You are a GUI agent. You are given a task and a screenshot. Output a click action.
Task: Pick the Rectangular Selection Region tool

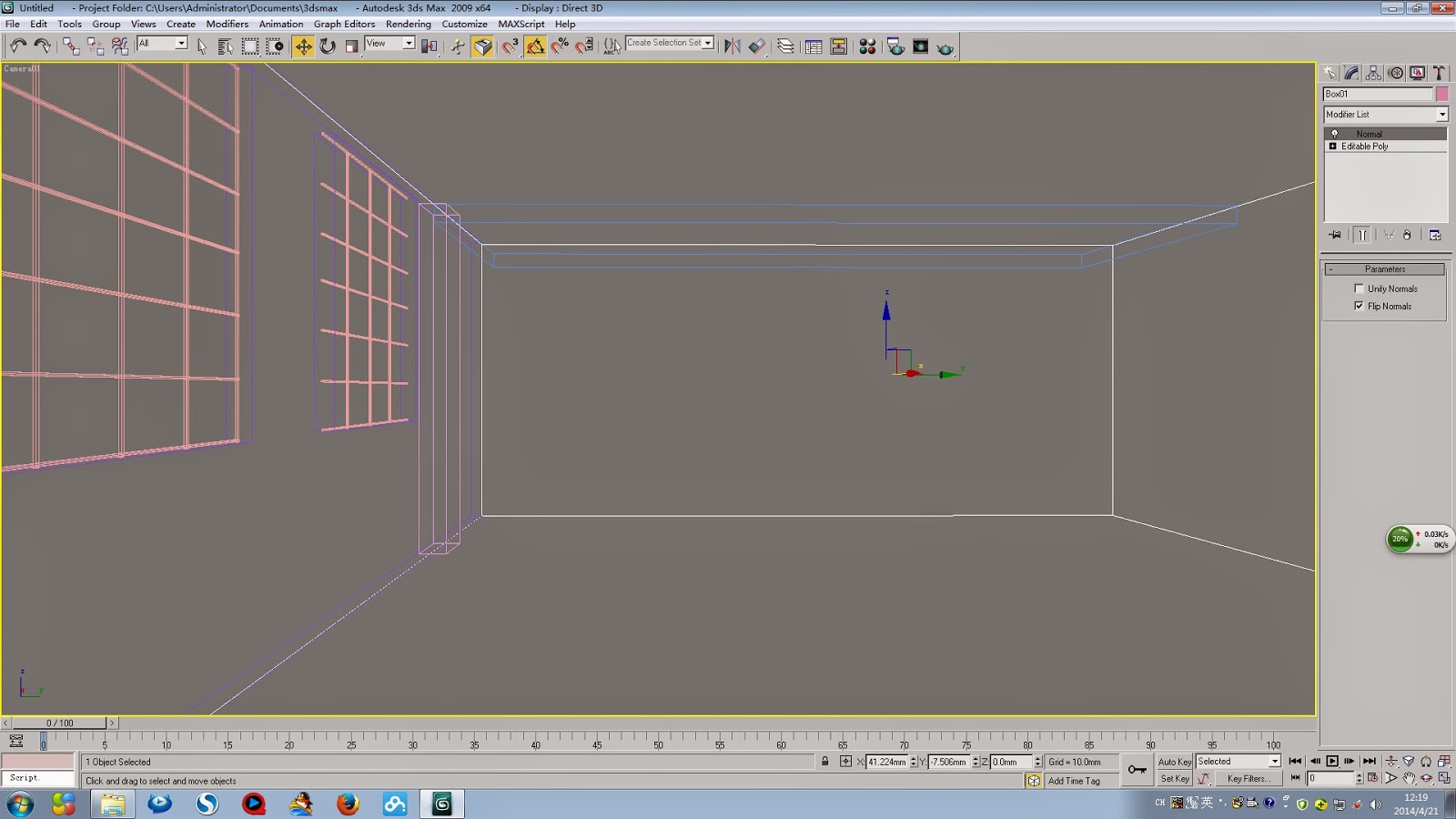click(x=250, y=46)
